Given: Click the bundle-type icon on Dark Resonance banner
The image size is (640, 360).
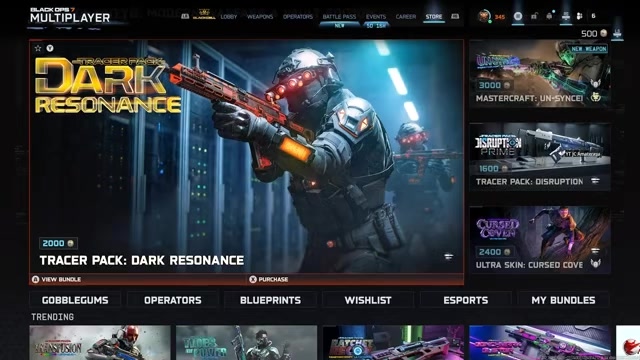Looking at the screenshot, I should (x=448, y=257).
